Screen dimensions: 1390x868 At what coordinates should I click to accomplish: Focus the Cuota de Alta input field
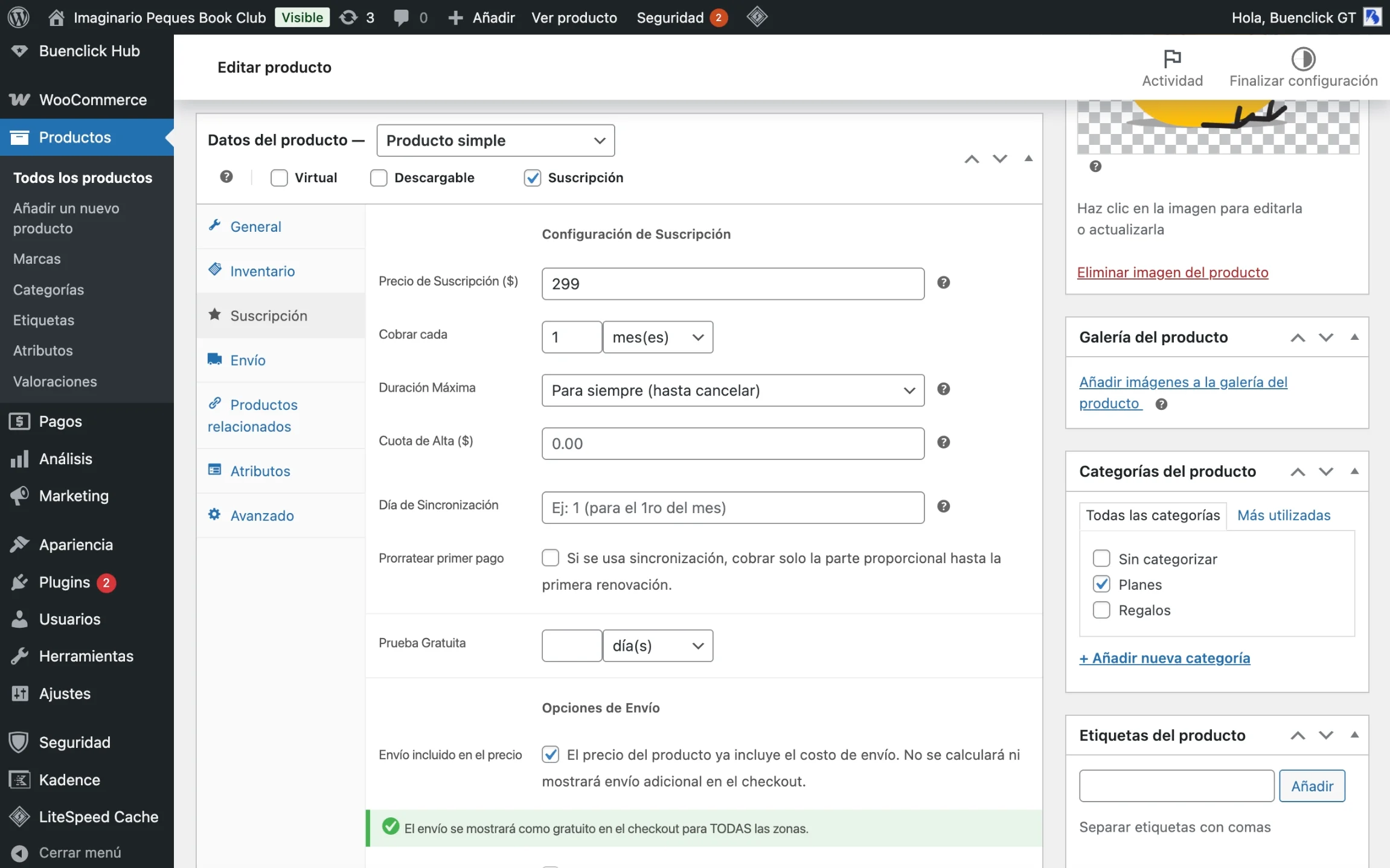click(x=732, y=444)
